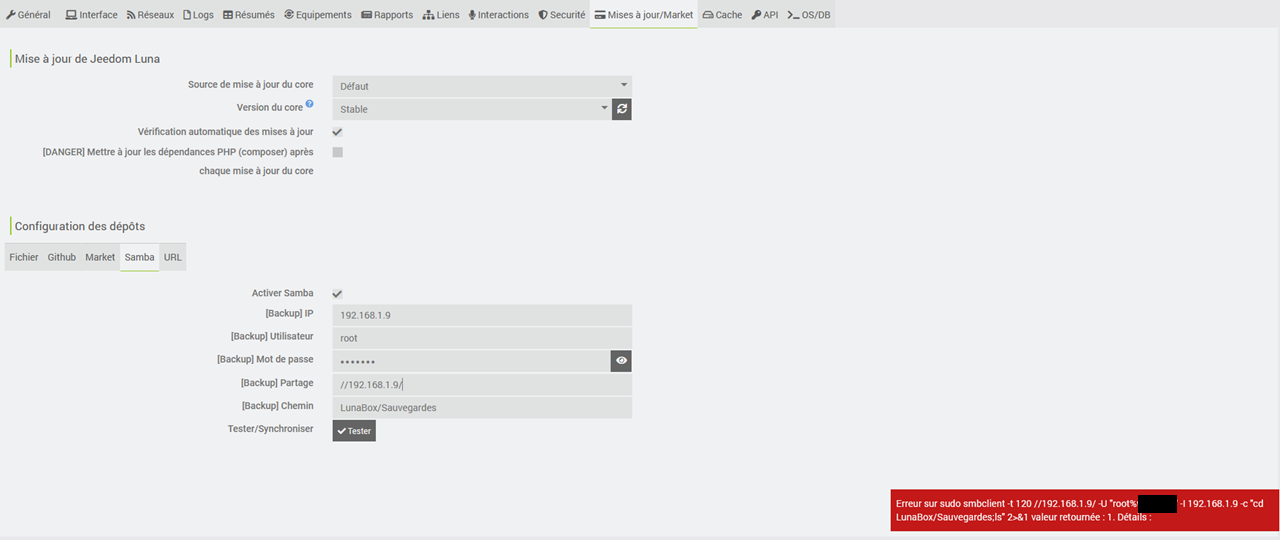Click the help icon beside Version du core
This screenshot has height=540, width=1280.
[x=310, y=104]
